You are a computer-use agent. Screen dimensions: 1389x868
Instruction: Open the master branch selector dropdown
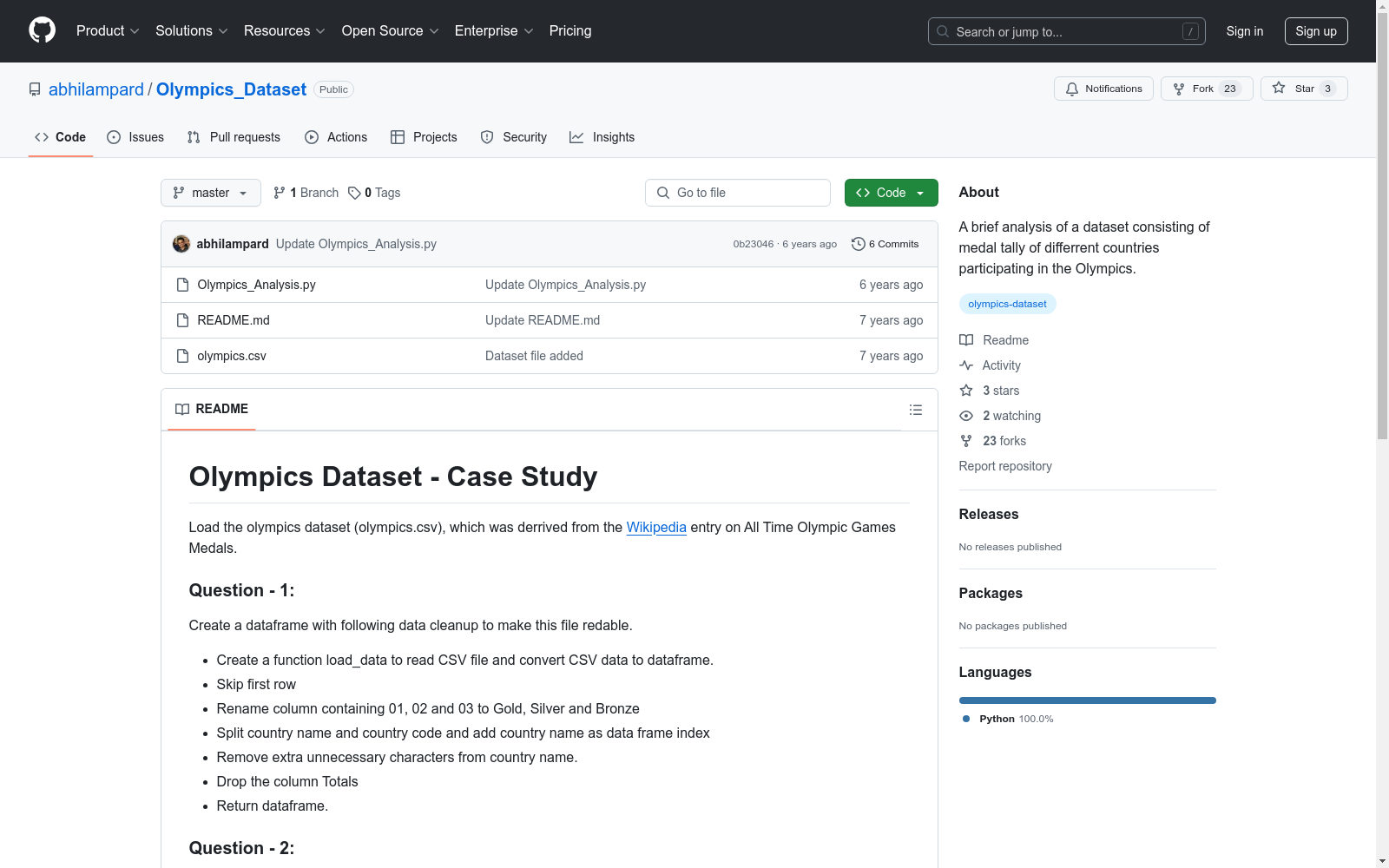[x=211, y=193]
